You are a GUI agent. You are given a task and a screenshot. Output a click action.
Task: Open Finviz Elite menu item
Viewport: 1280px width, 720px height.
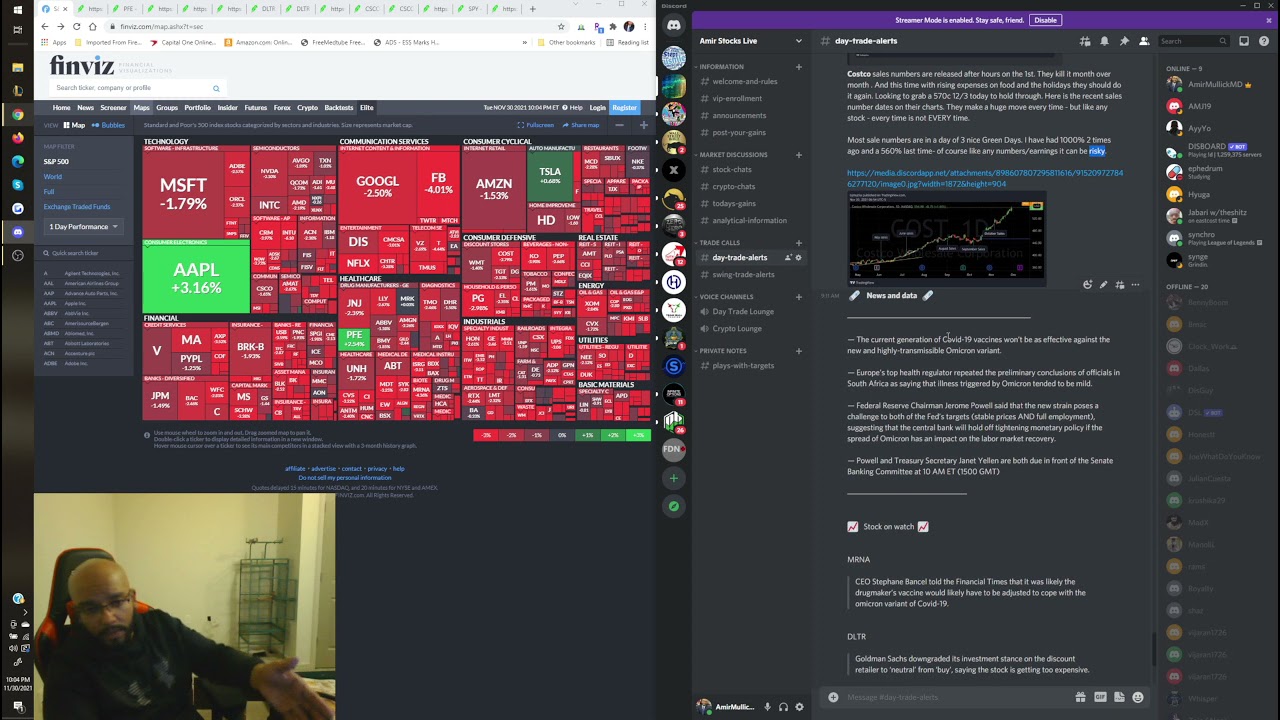[367, 108]
